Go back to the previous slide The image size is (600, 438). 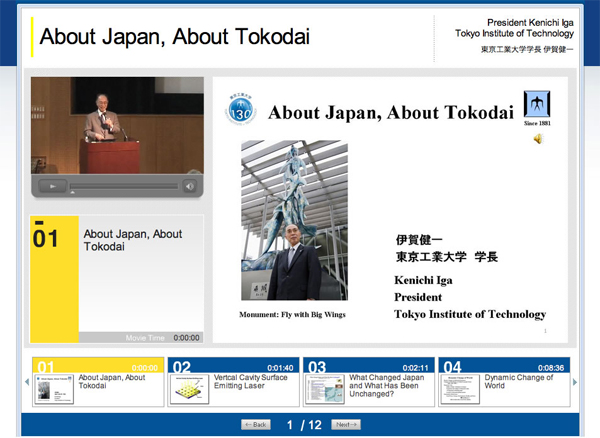click(x=256, y=425)
